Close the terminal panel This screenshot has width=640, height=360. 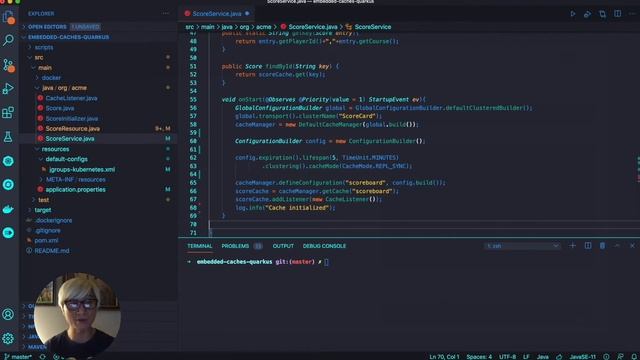point(632,246)
